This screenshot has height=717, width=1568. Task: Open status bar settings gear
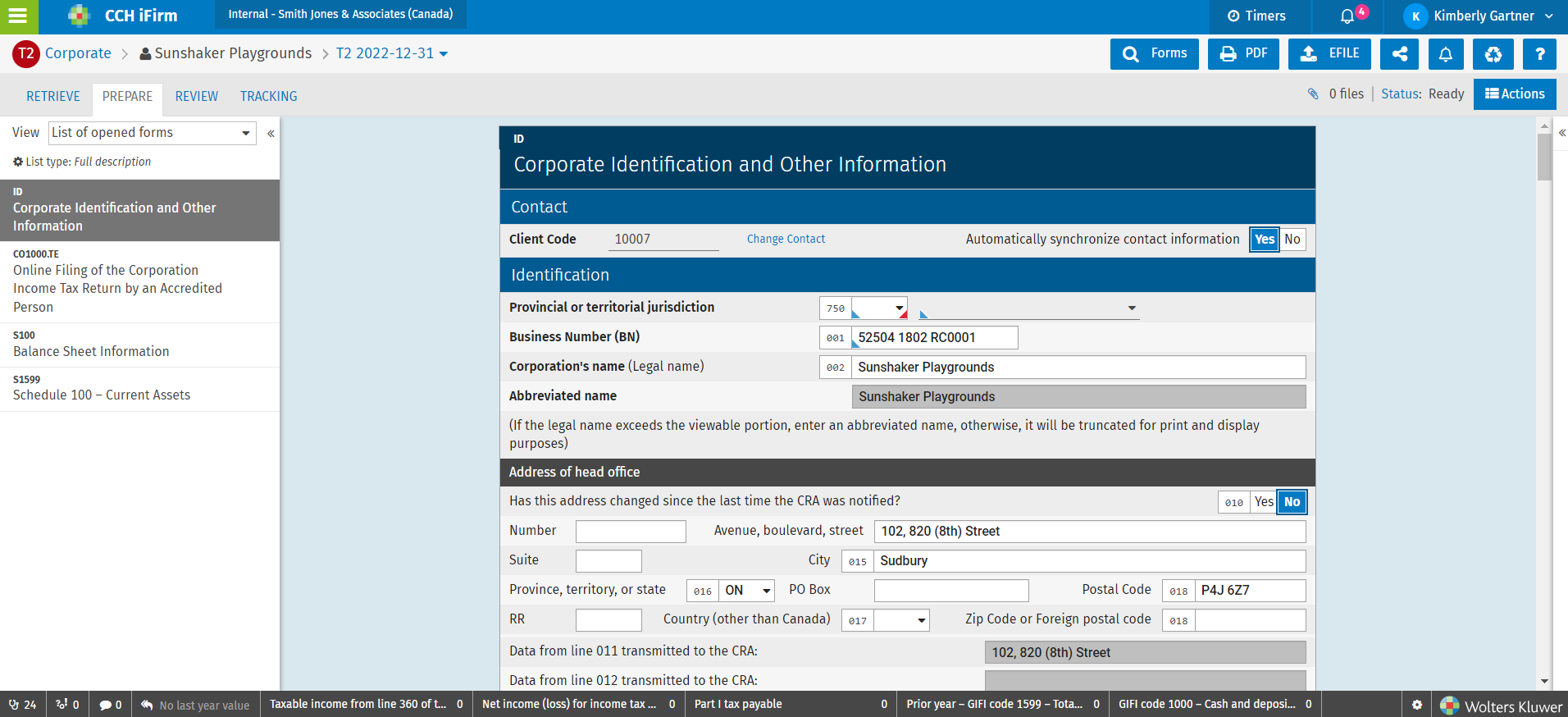tap(1416, 705)
